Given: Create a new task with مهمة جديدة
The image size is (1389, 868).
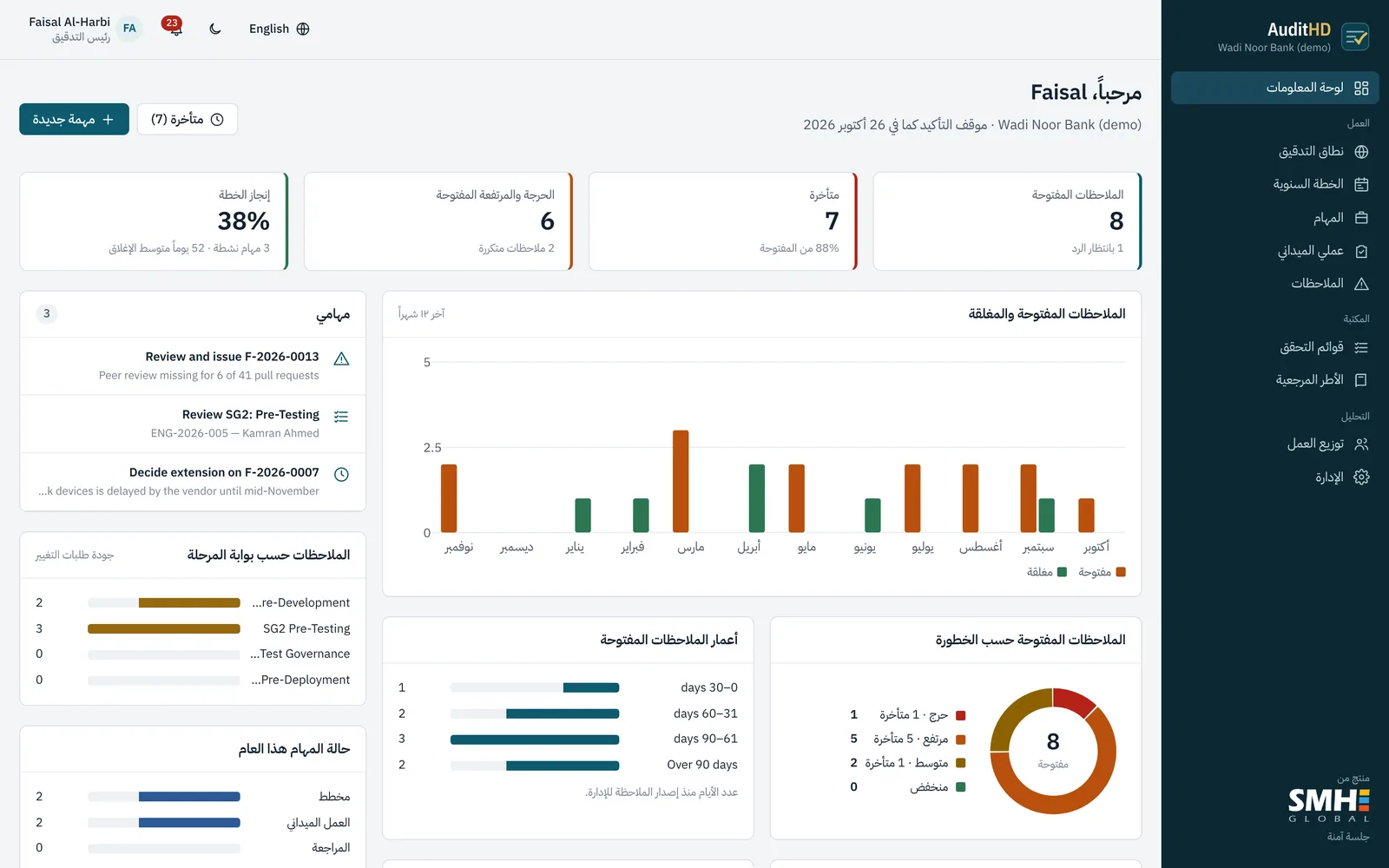Looking at the screenshot, I should tap(74, 119).
